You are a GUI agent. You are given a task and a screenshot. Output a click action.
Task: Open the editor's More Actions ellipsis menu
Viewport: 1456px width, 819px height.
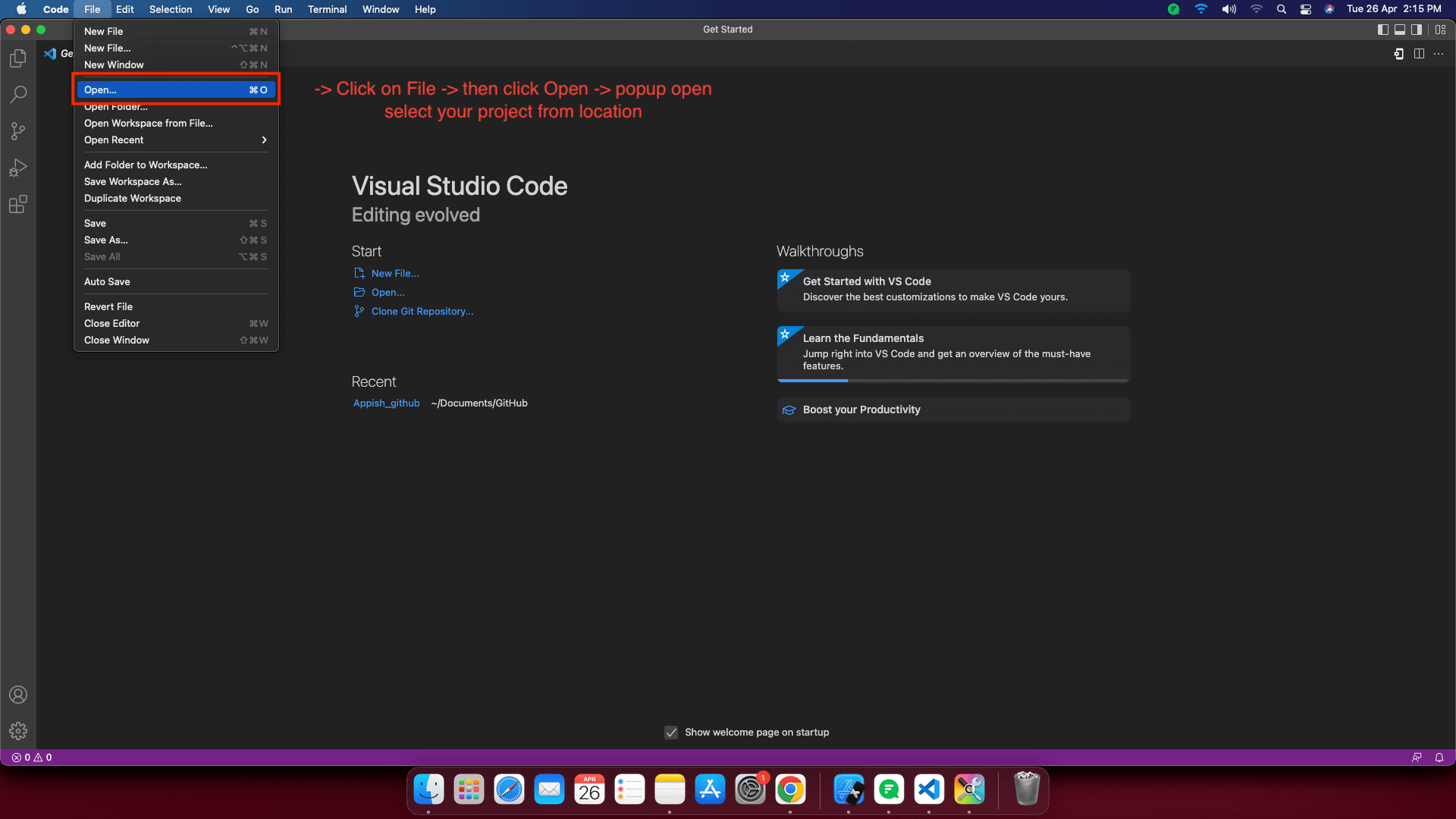click(x=1439, y=54)
